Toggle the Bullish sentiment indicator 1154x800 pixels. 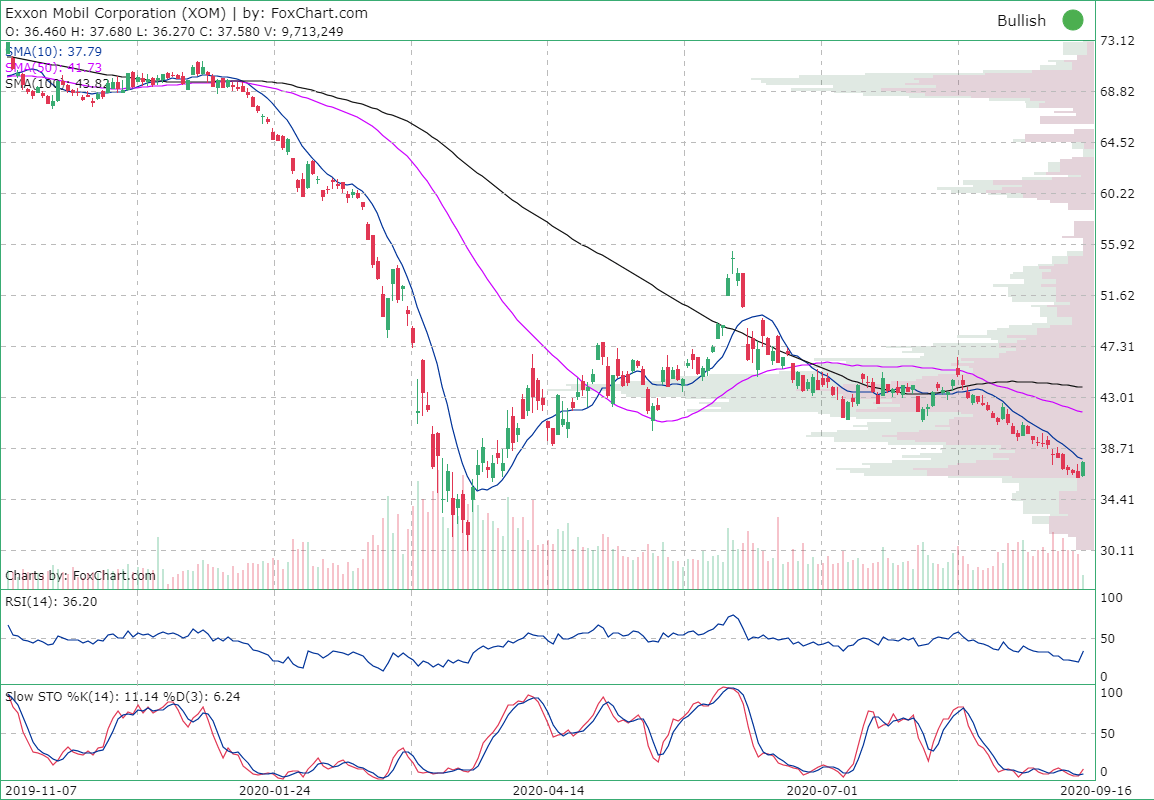coord(1022,20)
